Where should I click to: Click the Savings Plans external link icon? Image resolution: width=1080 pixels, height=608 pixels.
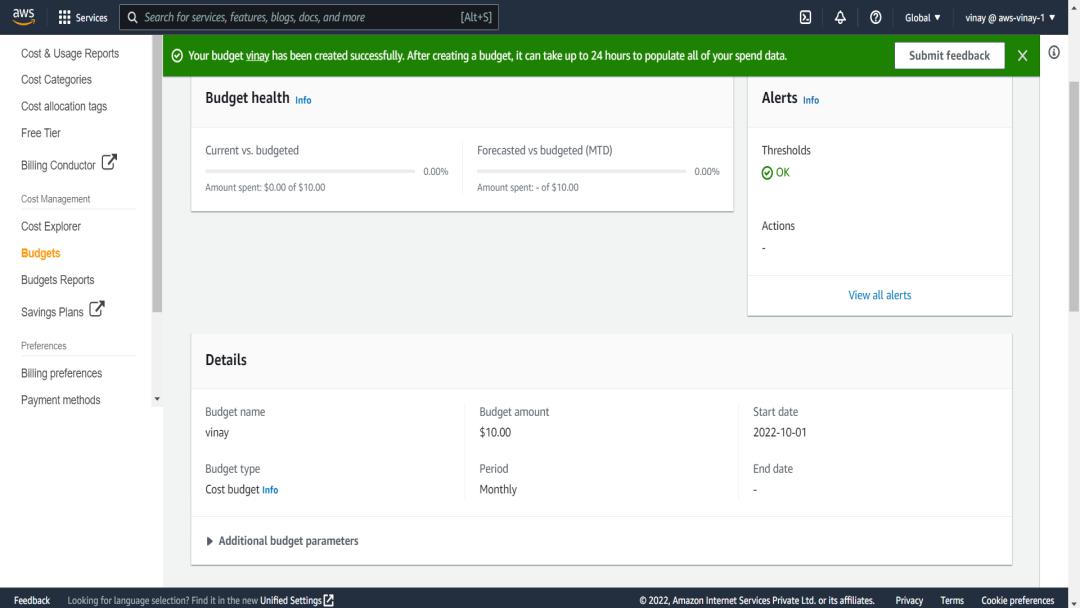coord(96,309)
